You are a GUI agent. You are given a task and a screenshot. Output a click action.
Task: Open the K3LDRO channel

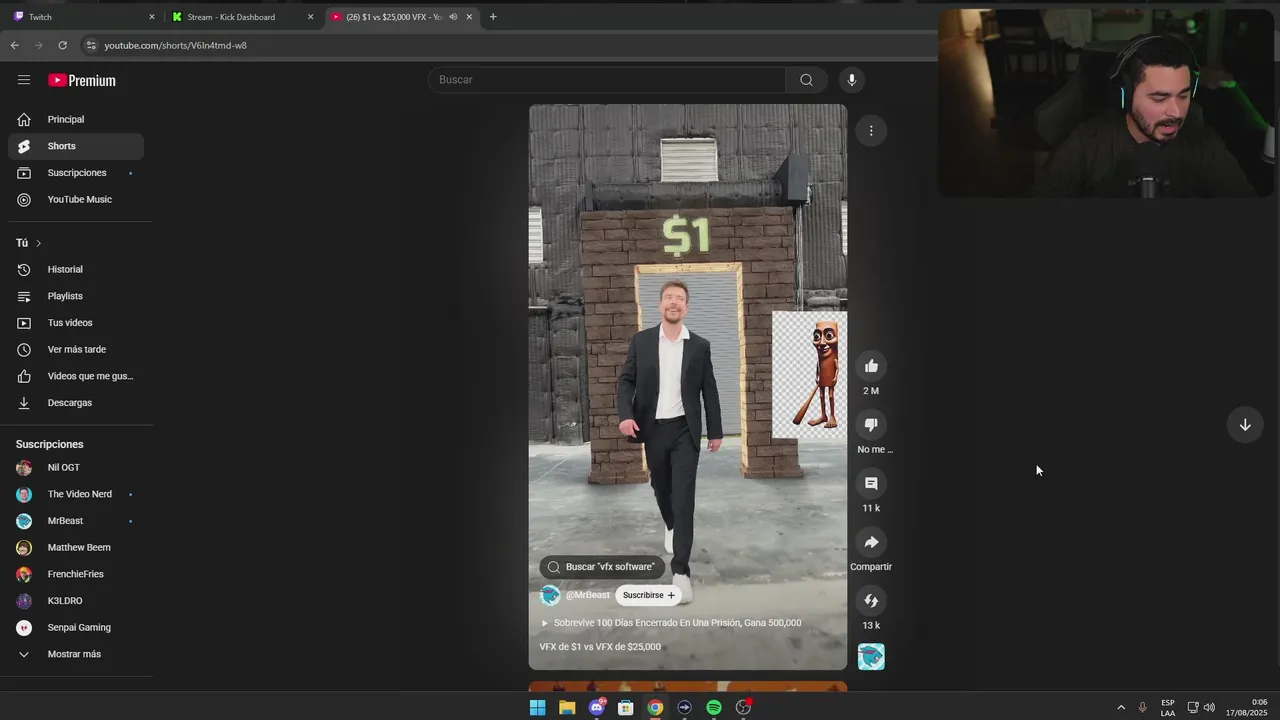(x=76, y=601)
